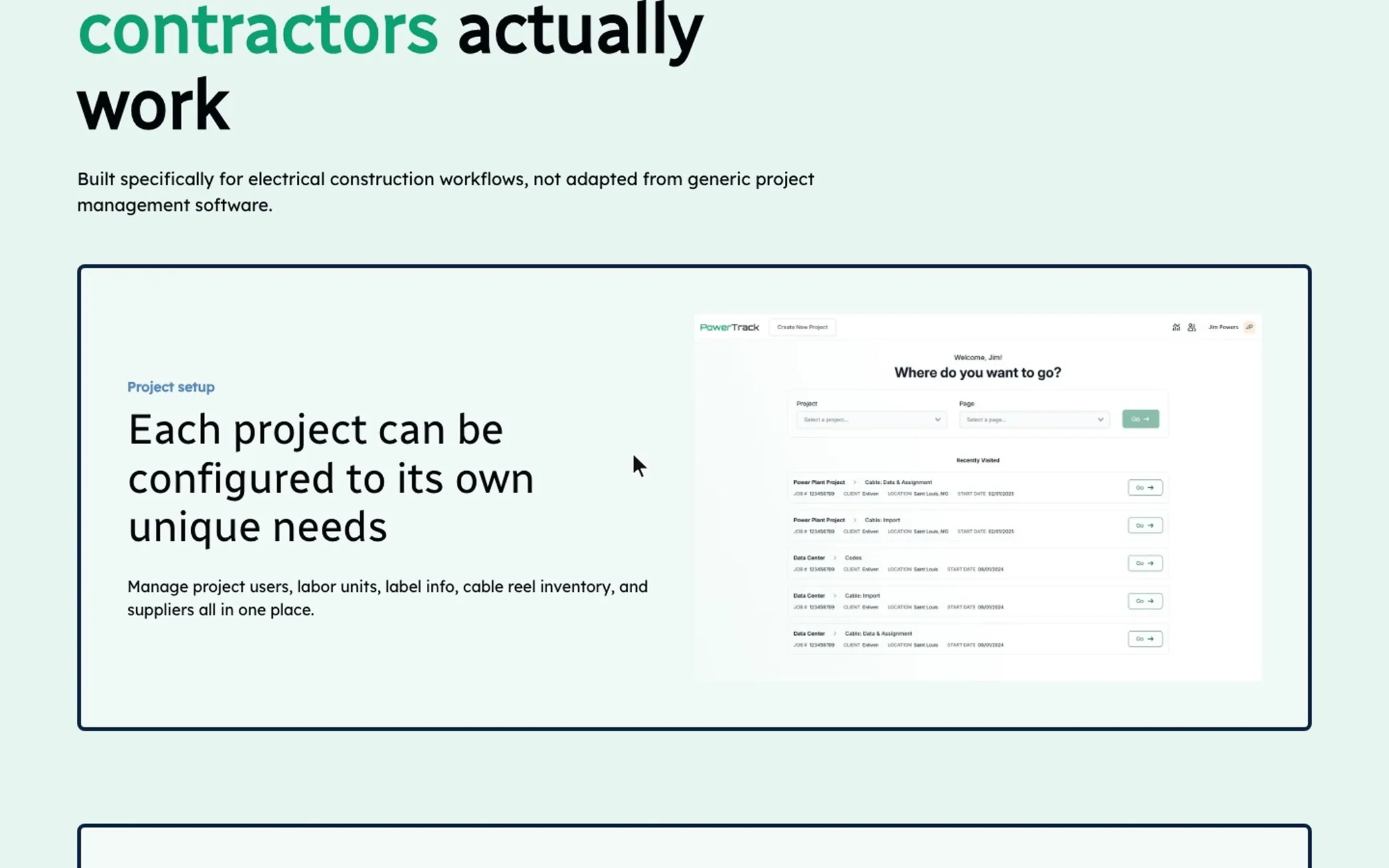Viewport: 1389px width, 868px height.
Task: Click Go for Power Plant Project Cable: Data & Assignment
Action: 1145,488
